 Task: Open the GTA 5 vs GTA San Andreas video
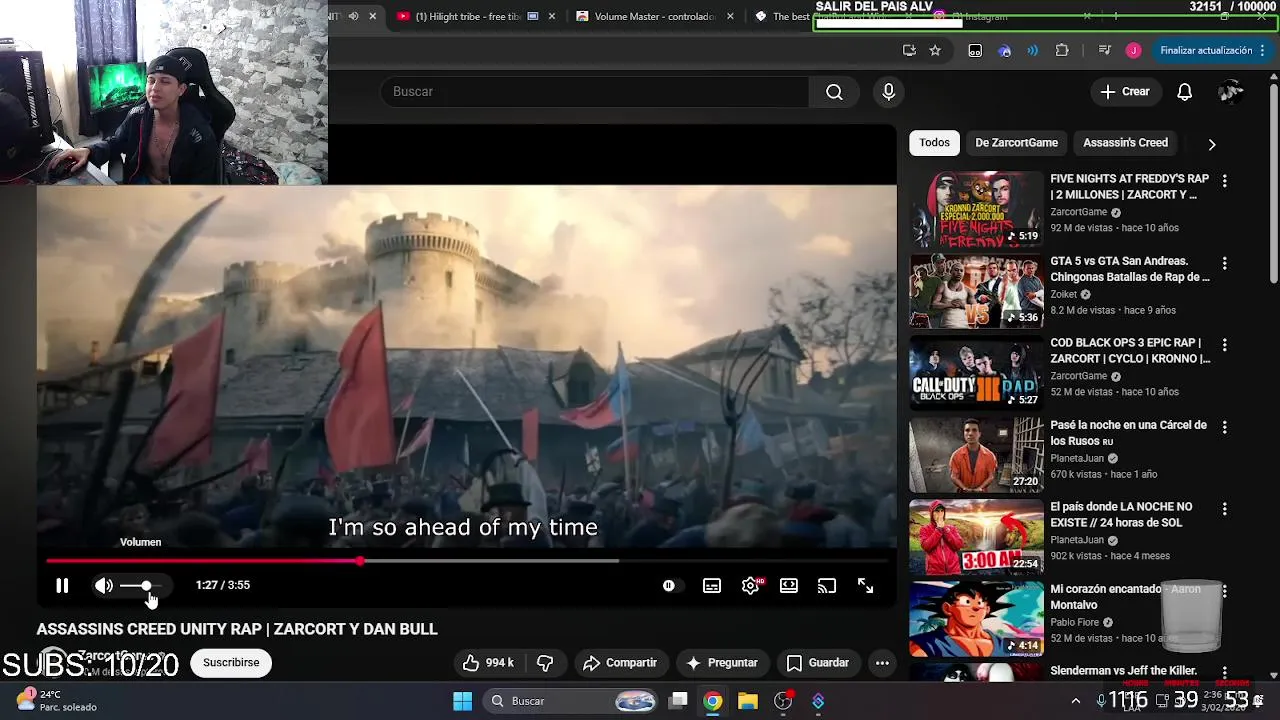click(x=976, y=291)
